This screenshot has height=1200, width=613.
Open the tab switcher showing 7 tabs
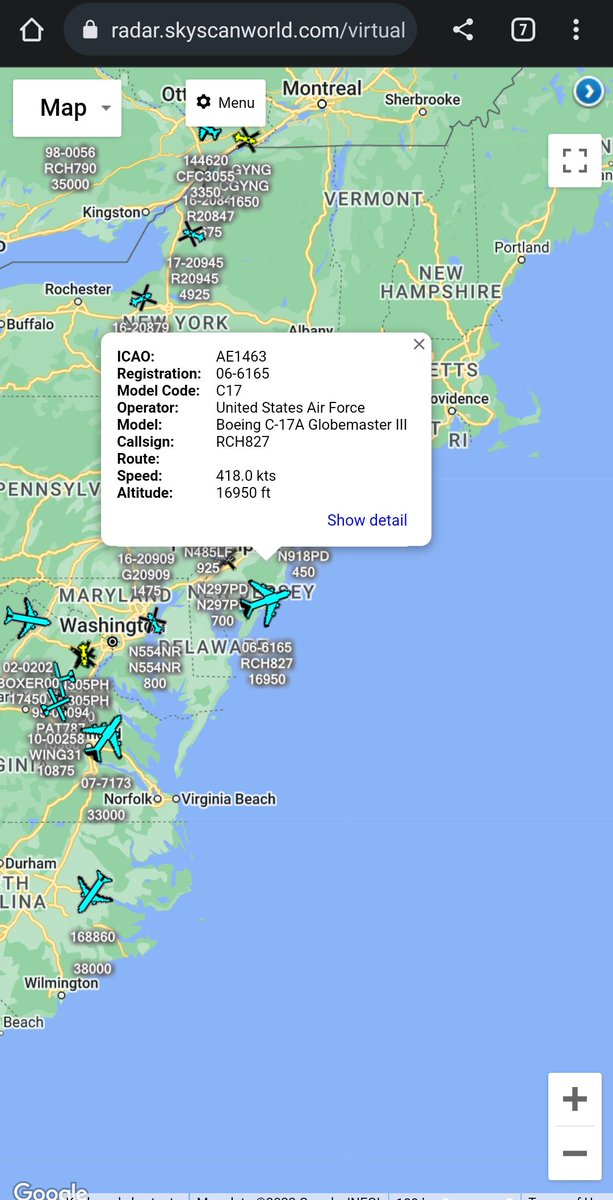(522, 30)
